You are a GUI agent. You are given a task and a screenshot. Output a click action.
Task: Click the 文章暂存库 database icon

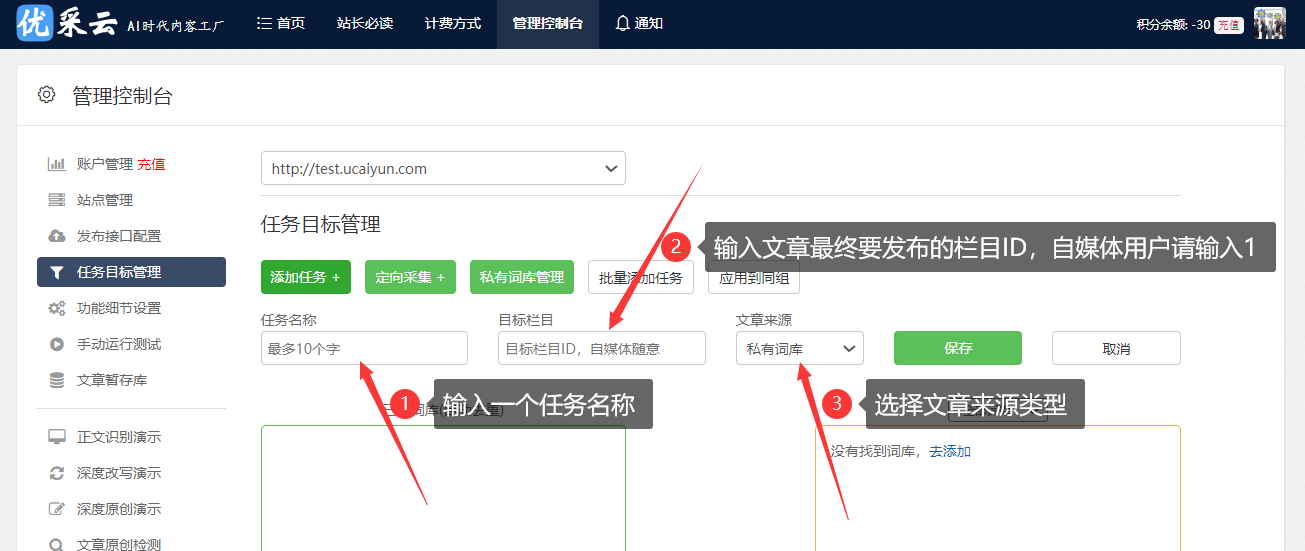coord(57,380)
